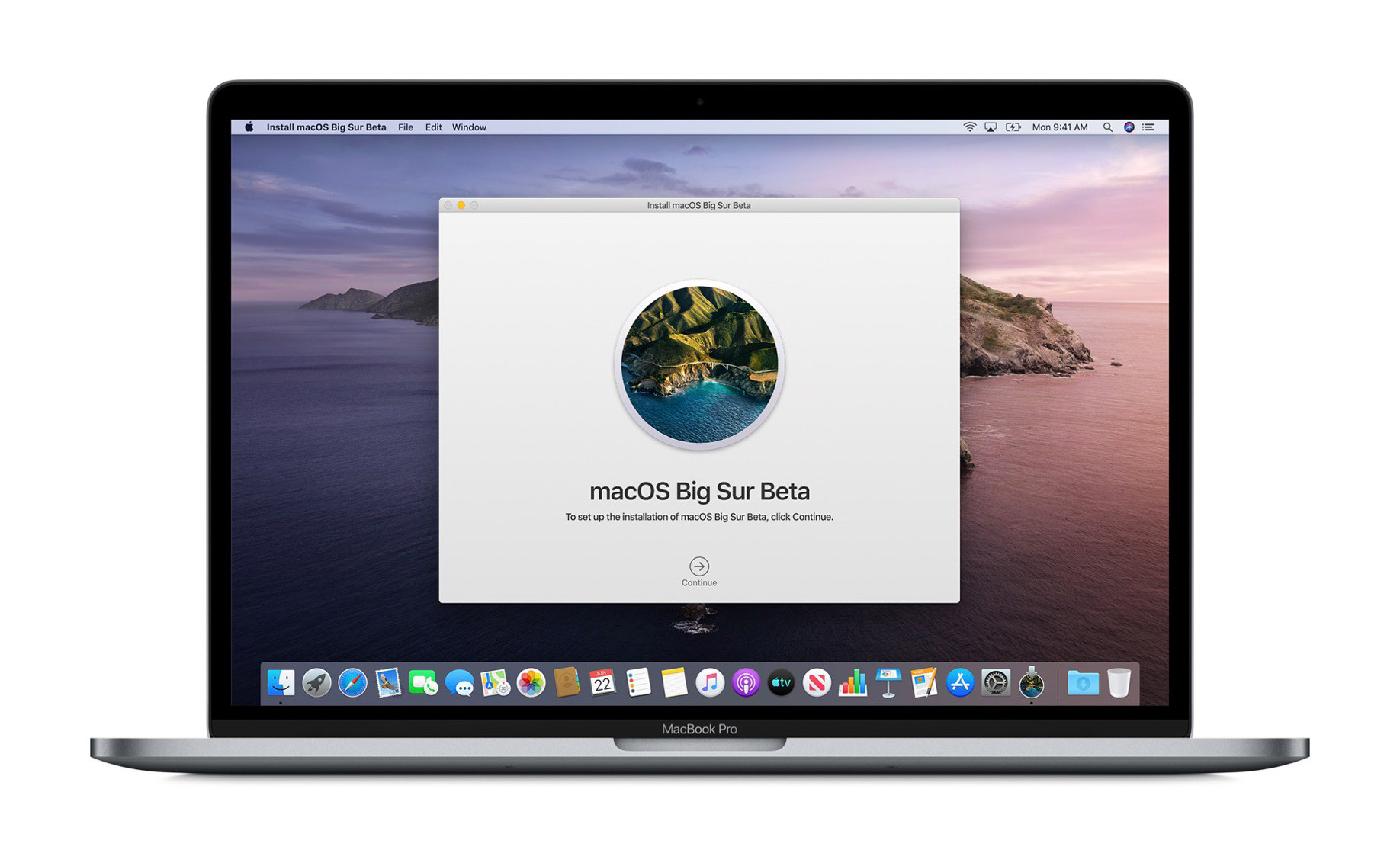The image size is (1400, 866).
Task: Open Spotlight search magnifier
Action: point(1107,127)
